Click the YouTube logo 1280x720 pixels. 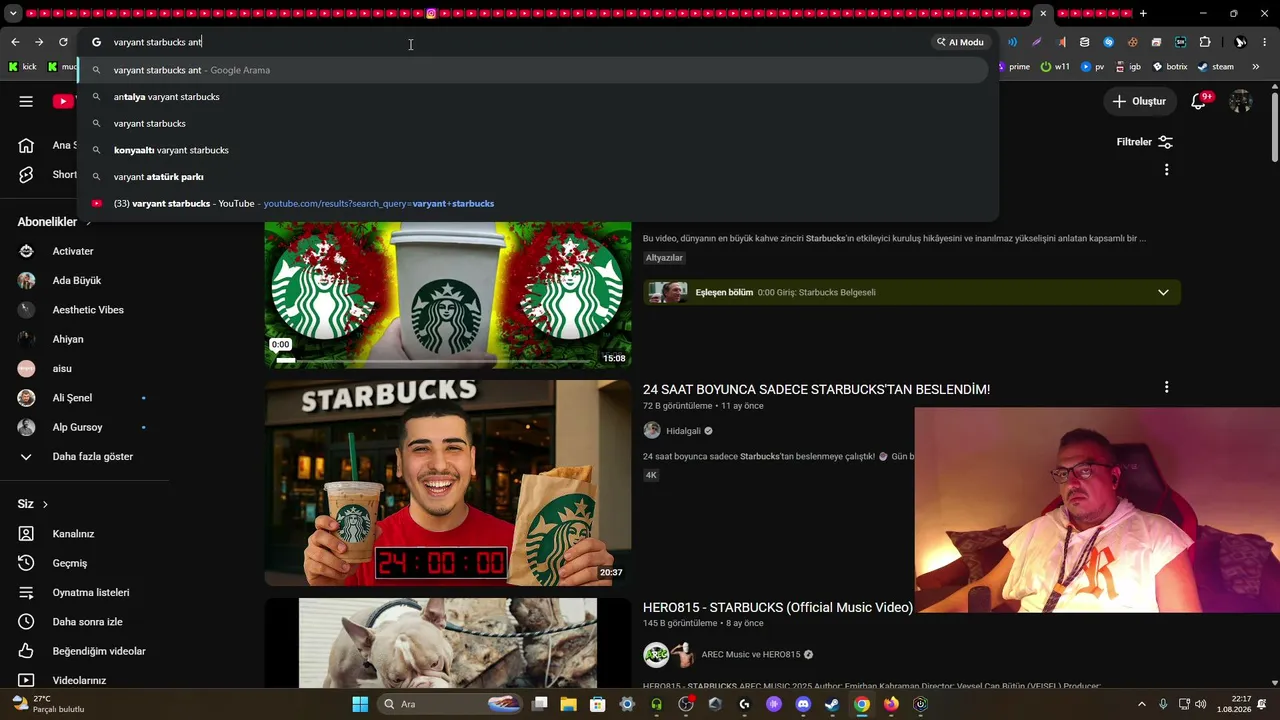pyautogui.click(x=64, y=101)
